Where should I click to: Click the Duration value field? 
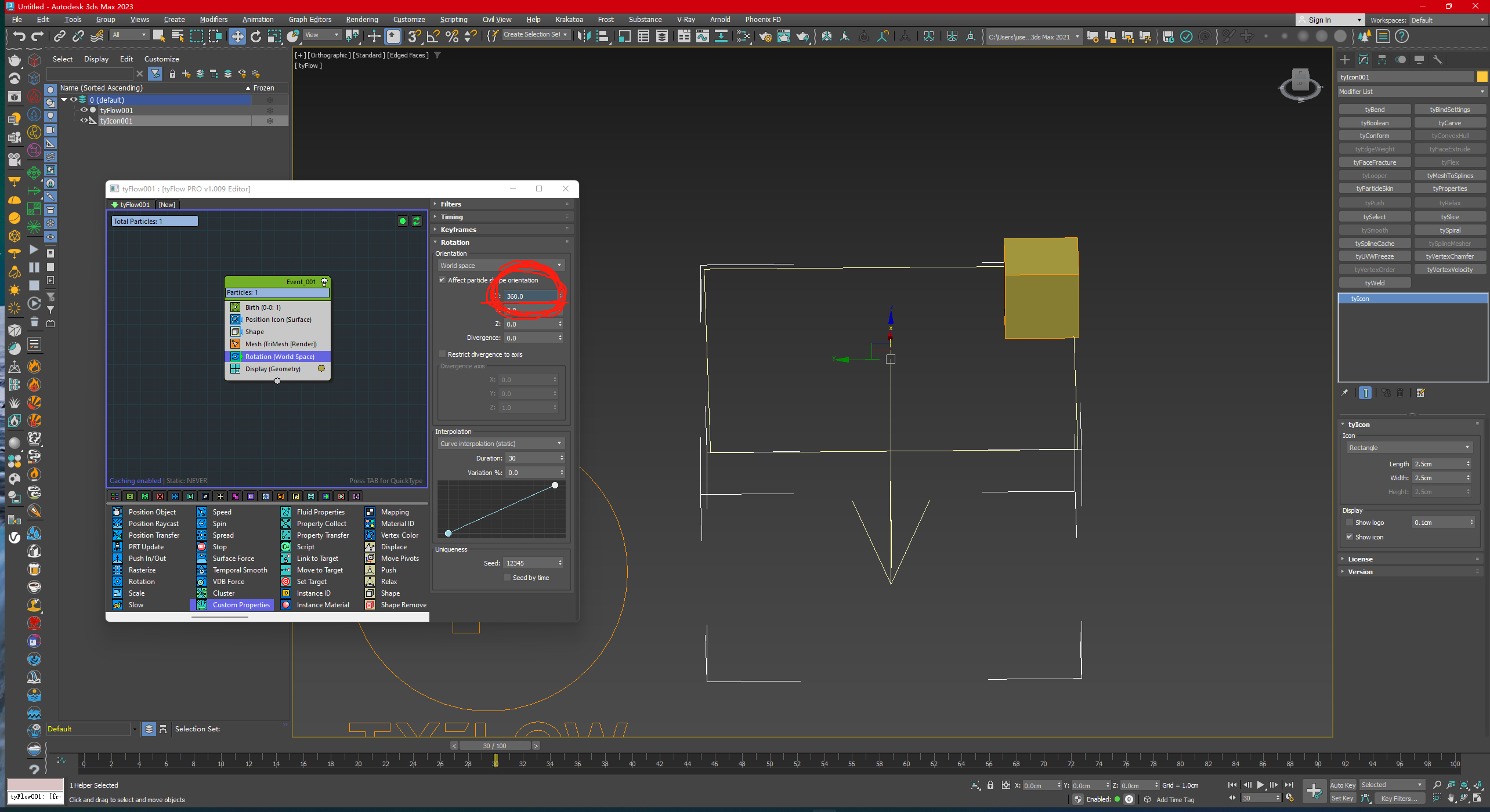[531, 458]
